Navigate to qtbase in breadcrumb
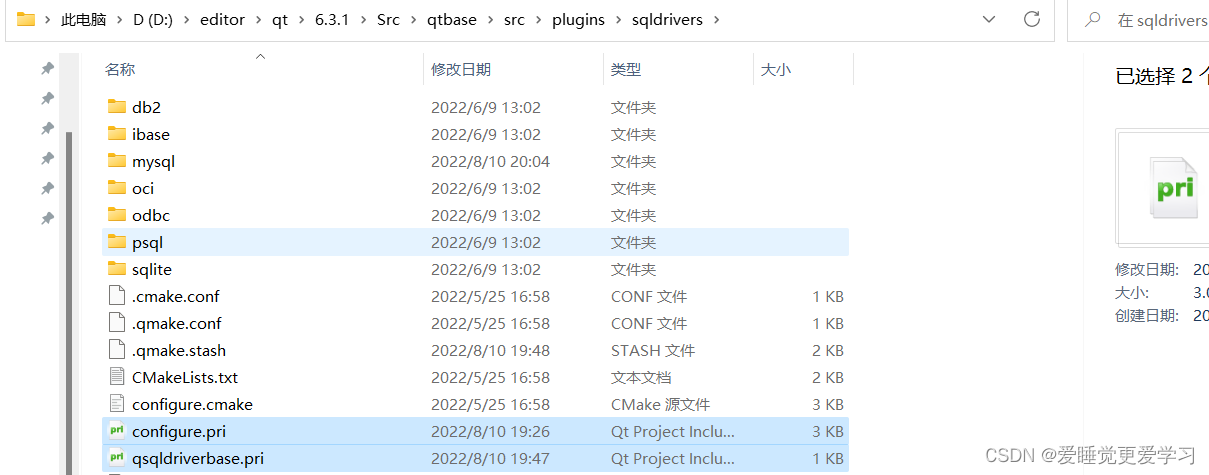1209x475 pixels. [x=450, y=19]
